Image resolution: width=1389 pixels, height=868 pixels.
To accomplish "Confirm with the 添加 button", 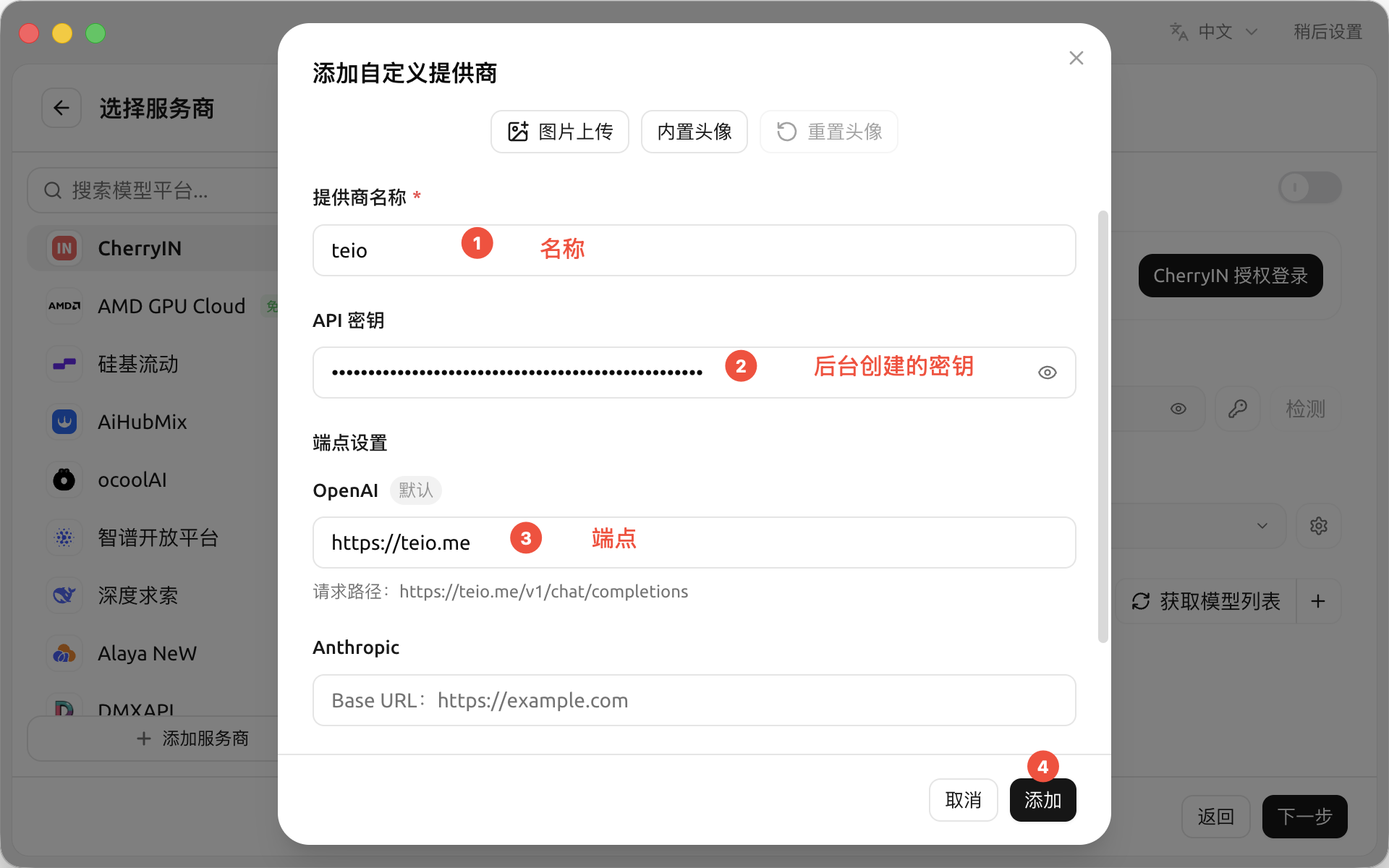I will tap(1042, 800).
